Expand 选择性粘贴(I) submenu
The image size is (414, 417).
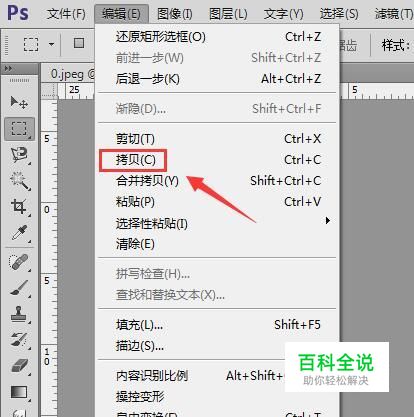(218, 223)
